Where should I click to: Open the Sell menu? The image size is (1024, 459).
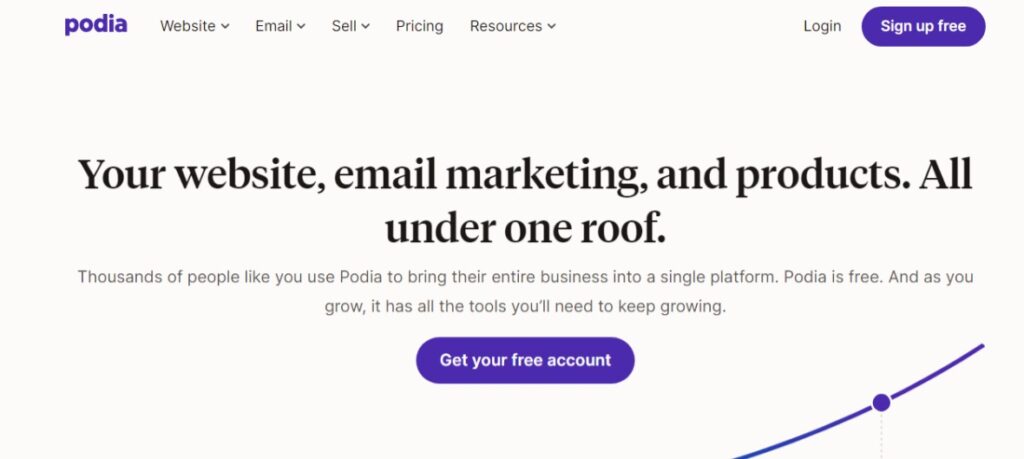coord(351,26)
